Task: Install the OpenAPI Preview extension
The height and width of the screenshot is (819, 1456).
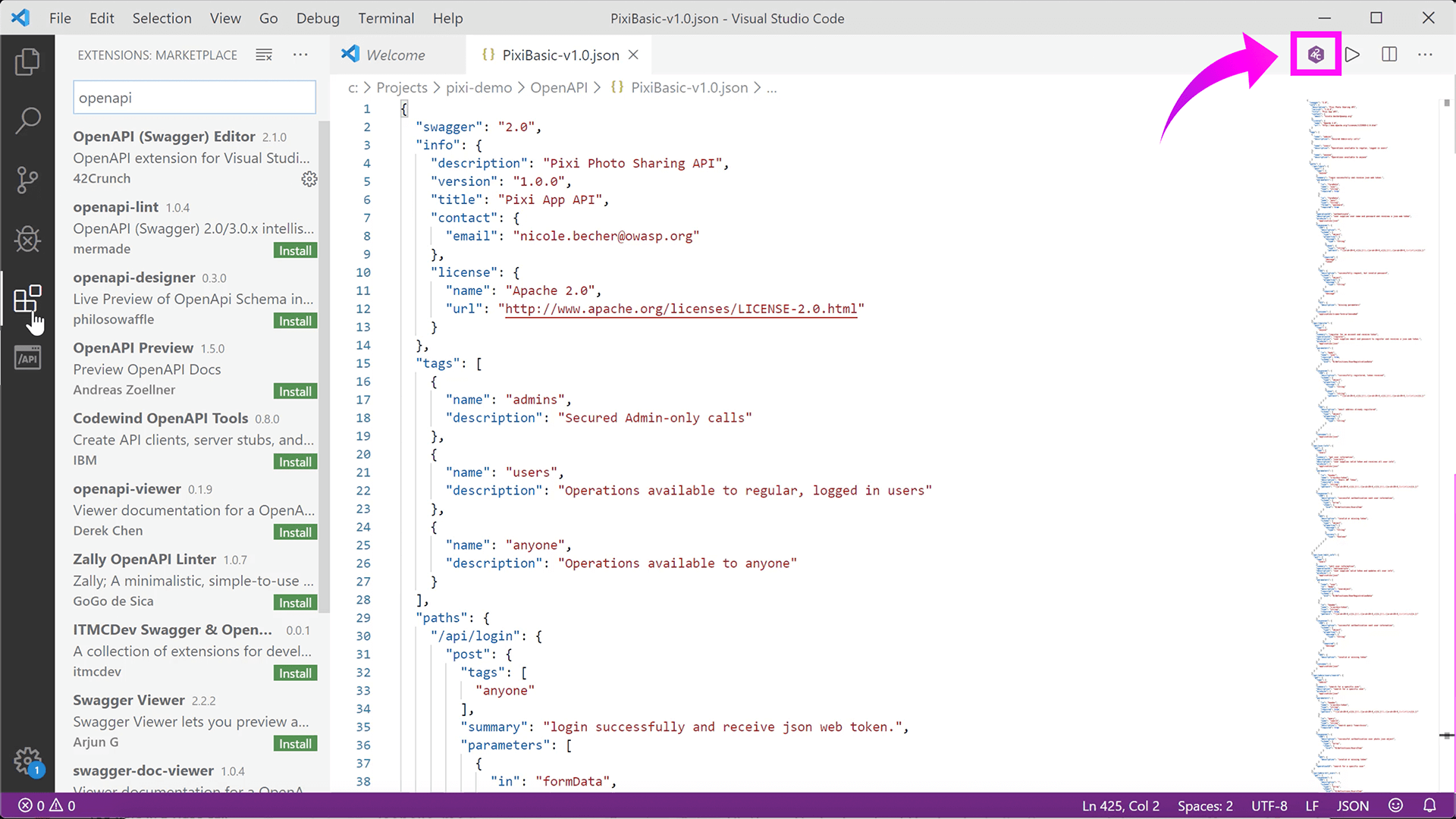Action: click(x=295, y=391)
